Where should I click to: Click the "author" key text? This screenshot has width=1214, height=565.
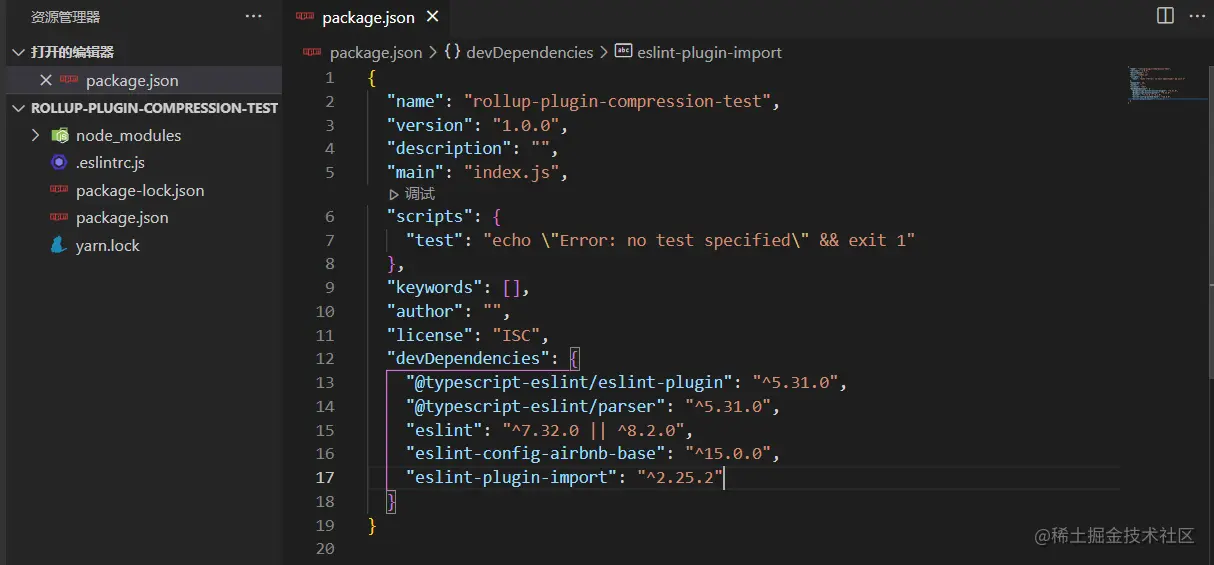[426, 311]
